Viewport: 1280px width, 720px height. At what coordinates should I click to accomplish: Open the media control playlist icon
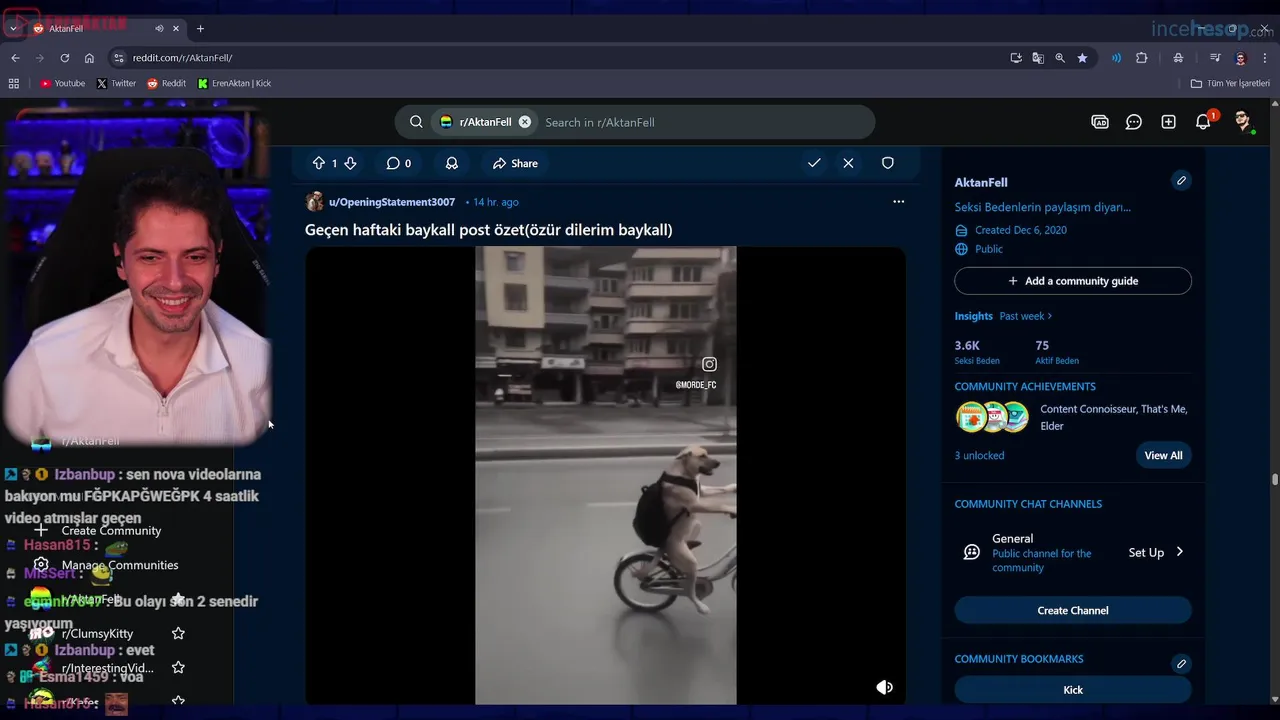tap(1215, 58)
